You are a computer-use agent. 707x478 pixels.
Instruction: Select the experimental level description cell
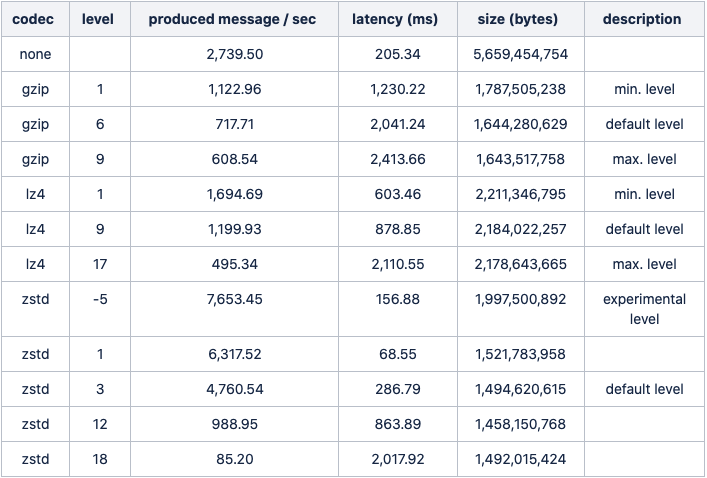[644, 309]
